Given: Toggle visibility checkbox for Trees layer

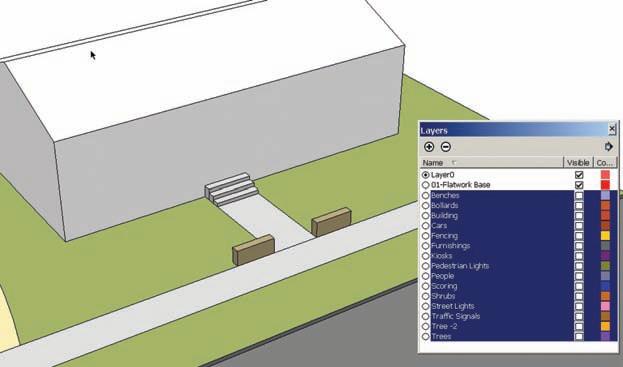Looking at the screenshot, I should click(579, 336).
